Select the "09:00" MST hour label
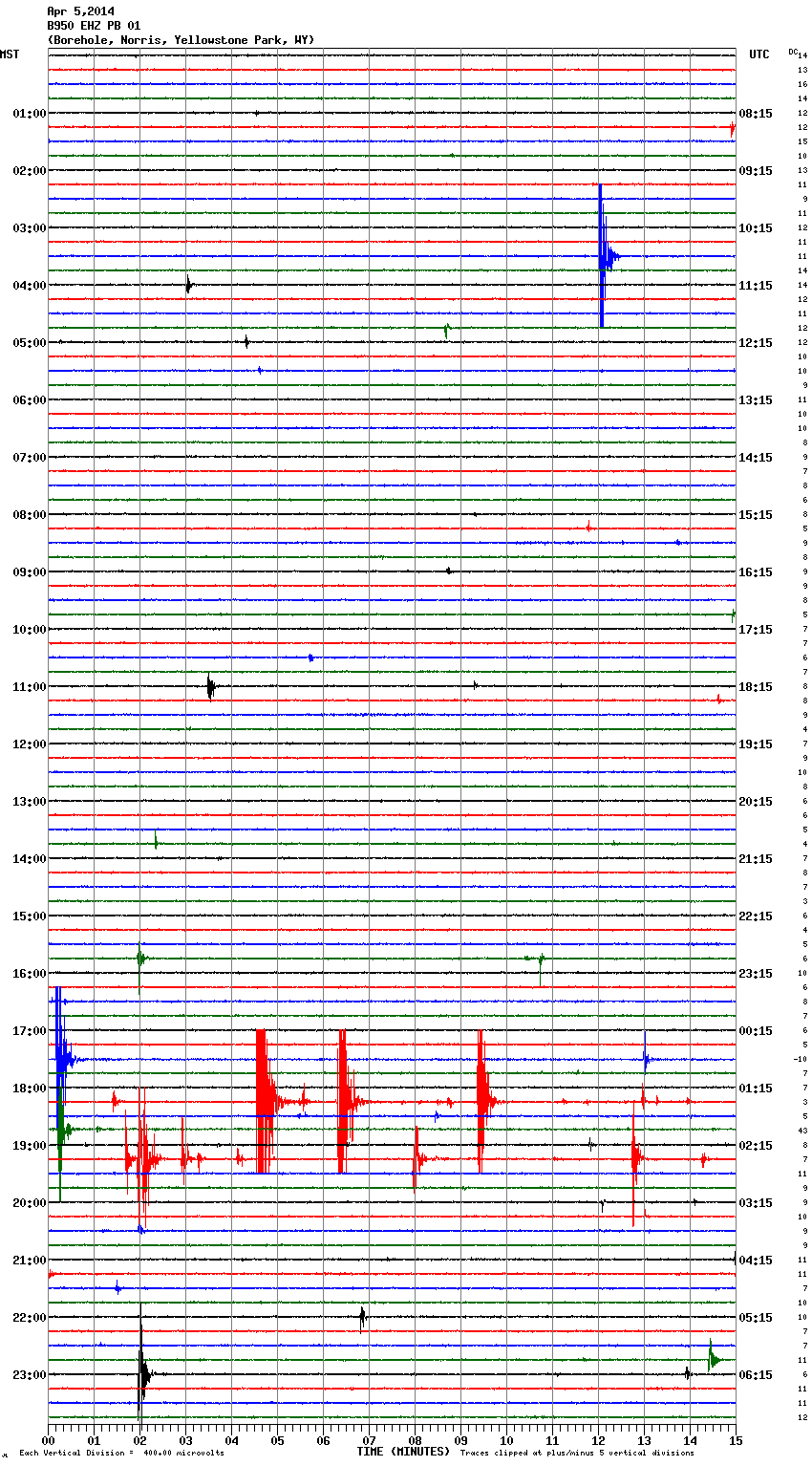 30,572
